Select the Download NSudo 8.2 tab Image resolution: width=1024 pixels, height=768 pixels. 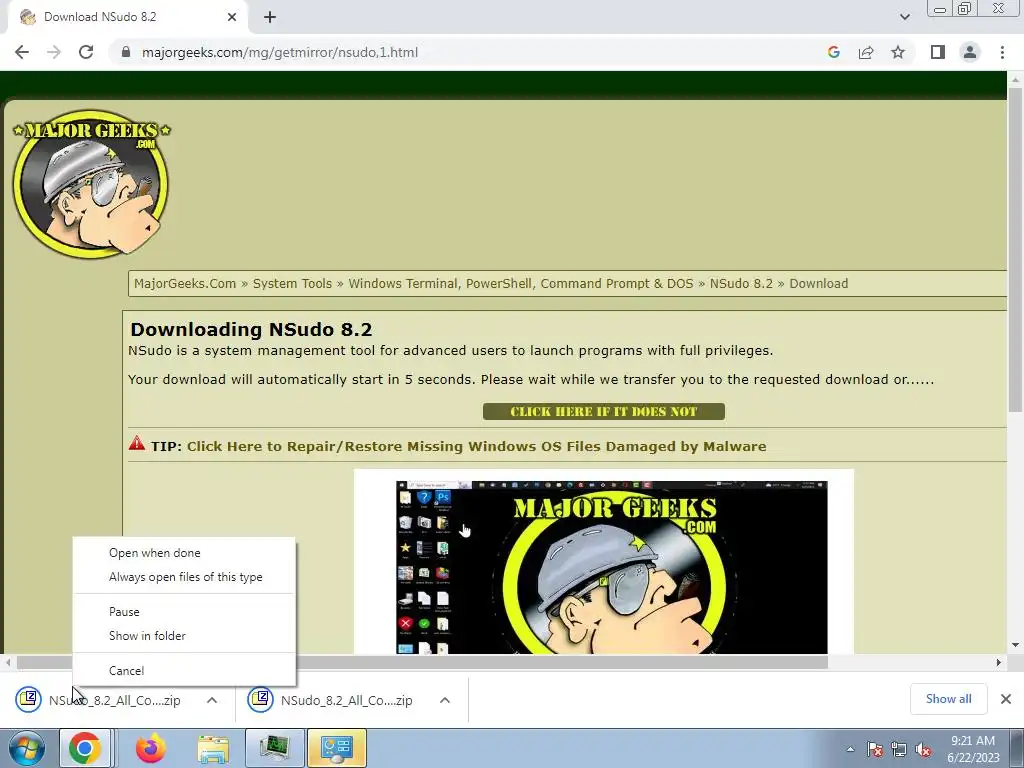127,17
